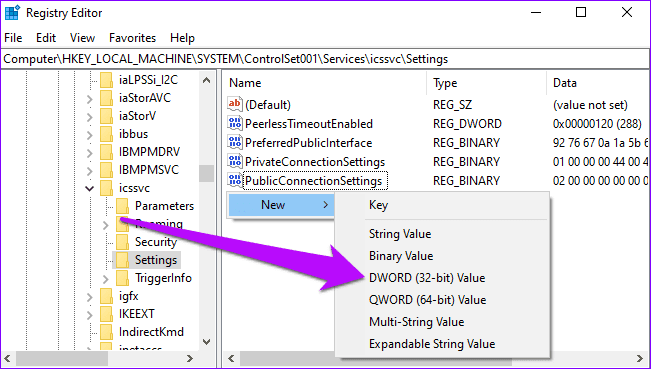The image size is (651, 369).
Task: Click the PreferredPublicInterface binary icon
Action: (235, 142)
